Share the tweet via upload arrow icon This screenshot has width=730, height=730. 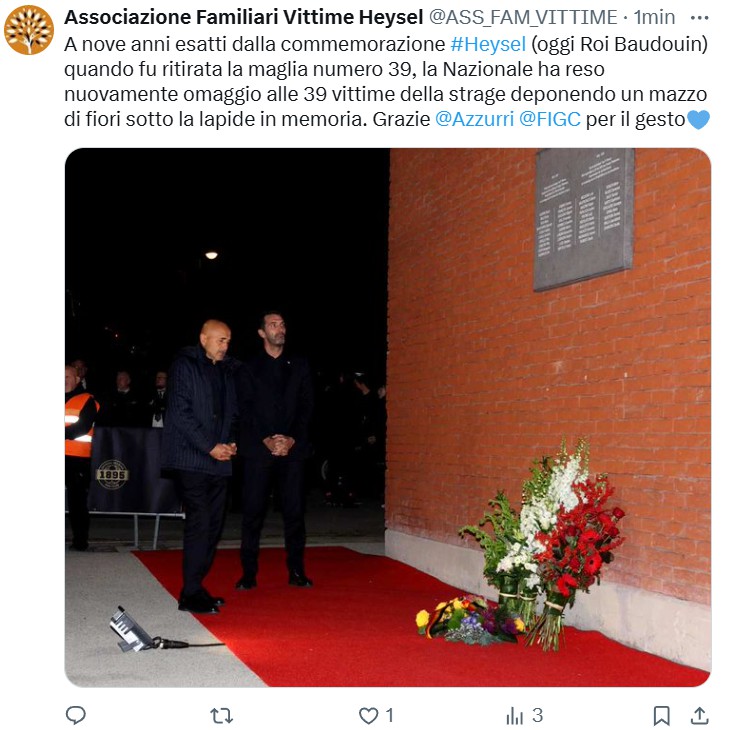click(x=699, y=715)
